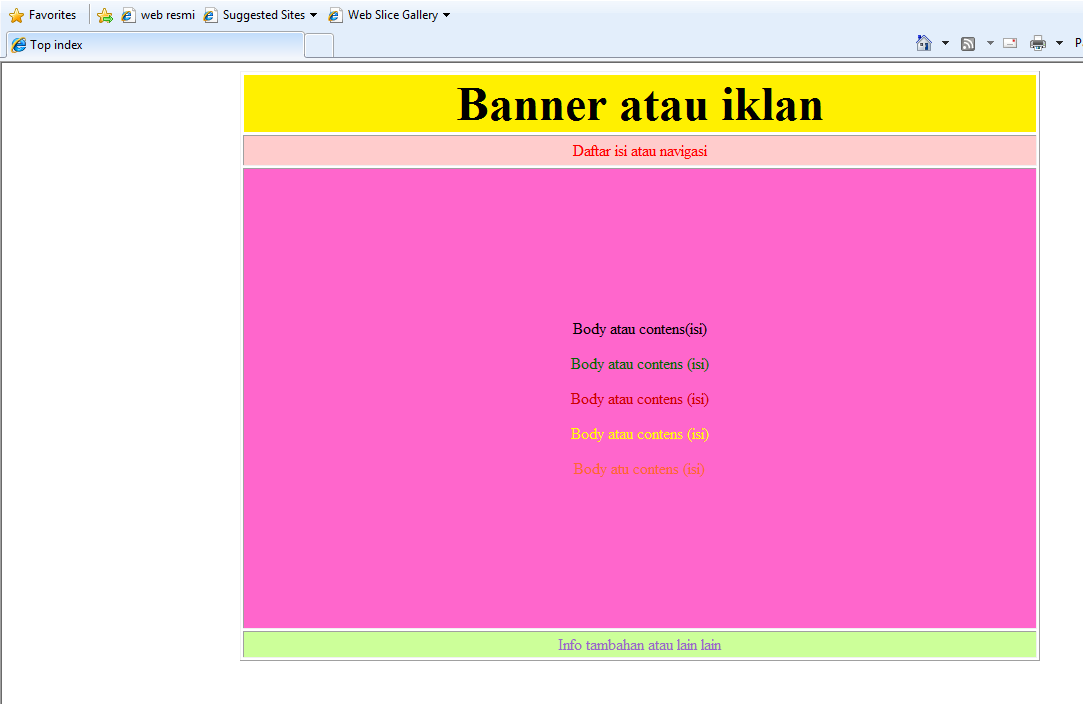
Task: Click 'Info tambahan atau lain lain' footer
Action: [640, 645]
